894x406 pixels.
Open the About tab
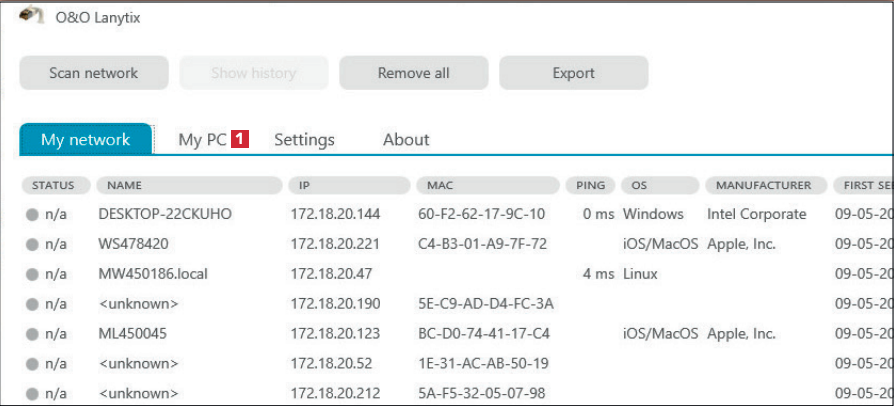tap(406, 140)
